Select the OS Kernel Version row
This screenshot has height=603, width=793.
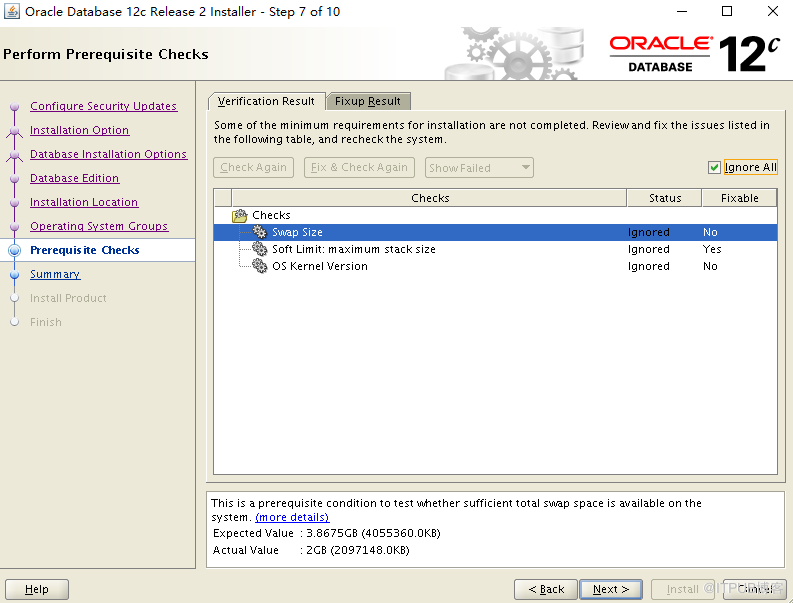pyautogui.click(x=495, y=266)
